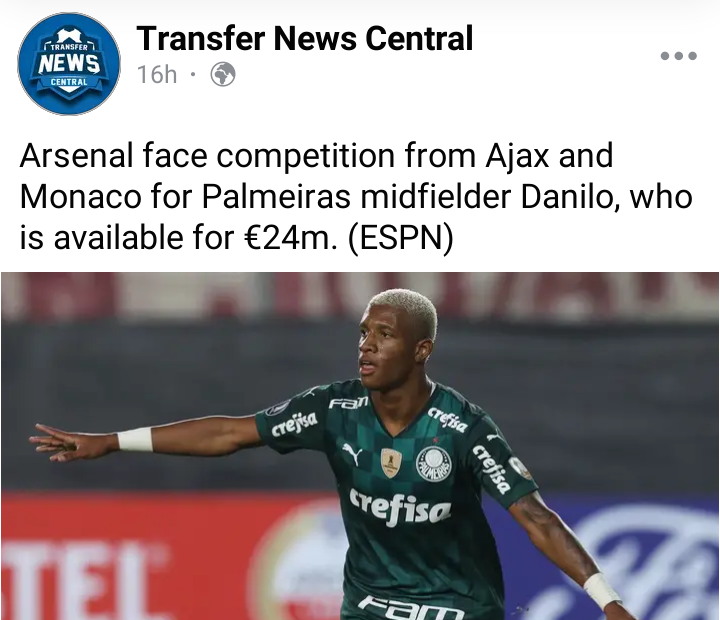Click the small Fam logo near the collar

point(349,403)
